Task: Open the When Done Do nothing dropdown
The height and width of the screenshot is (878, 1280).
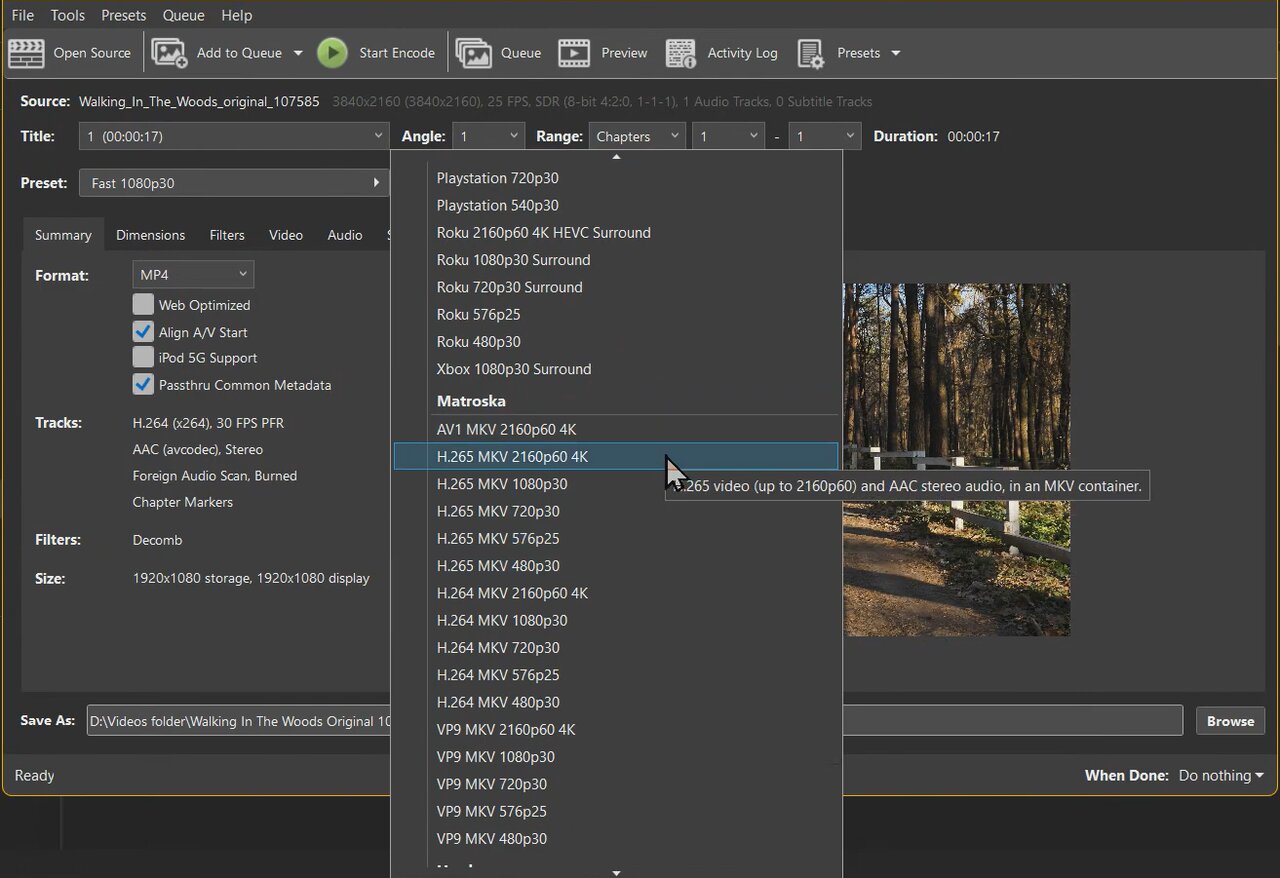Action: [x=1221, y=775]
